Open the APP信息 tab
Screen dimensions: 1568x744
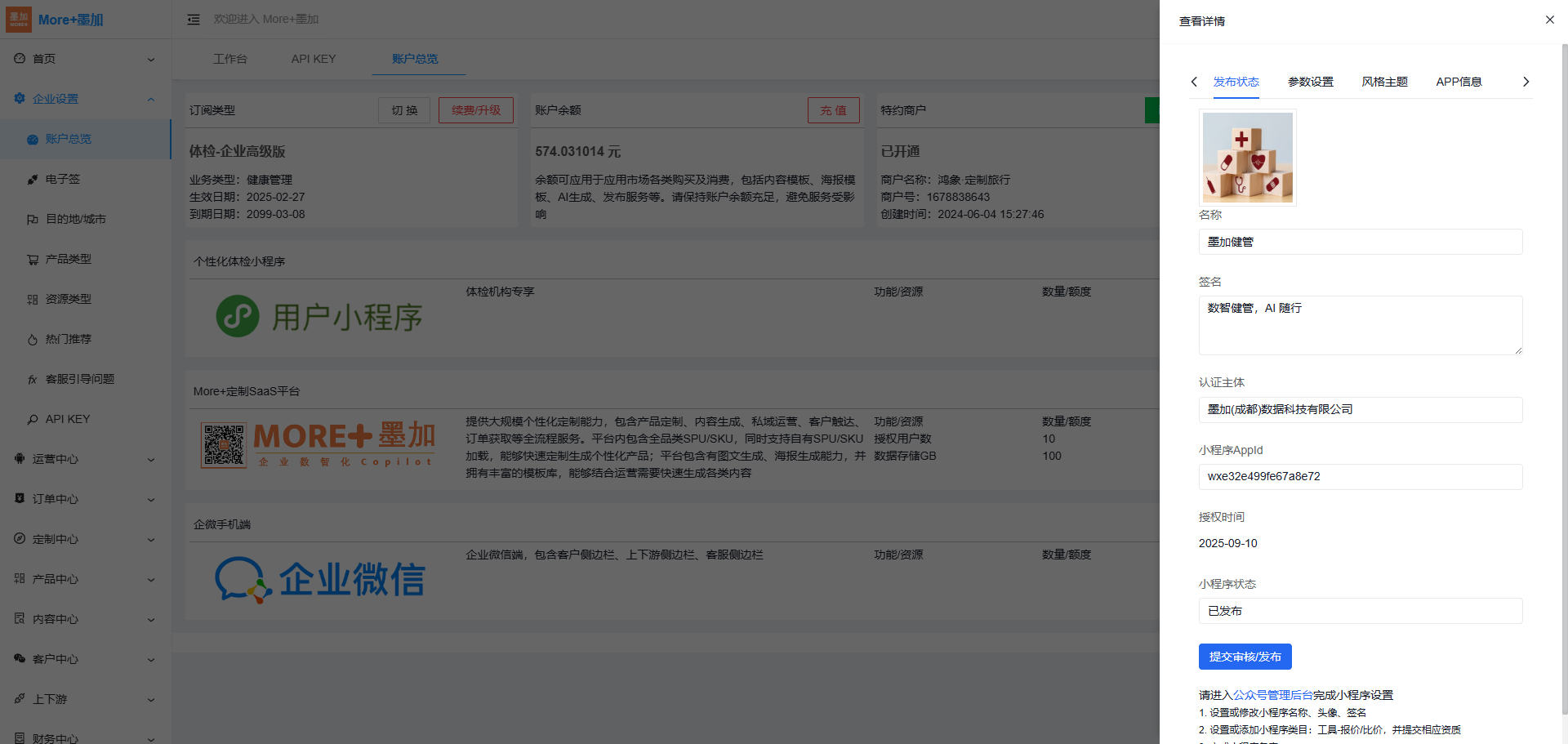tap(1459, 82)
